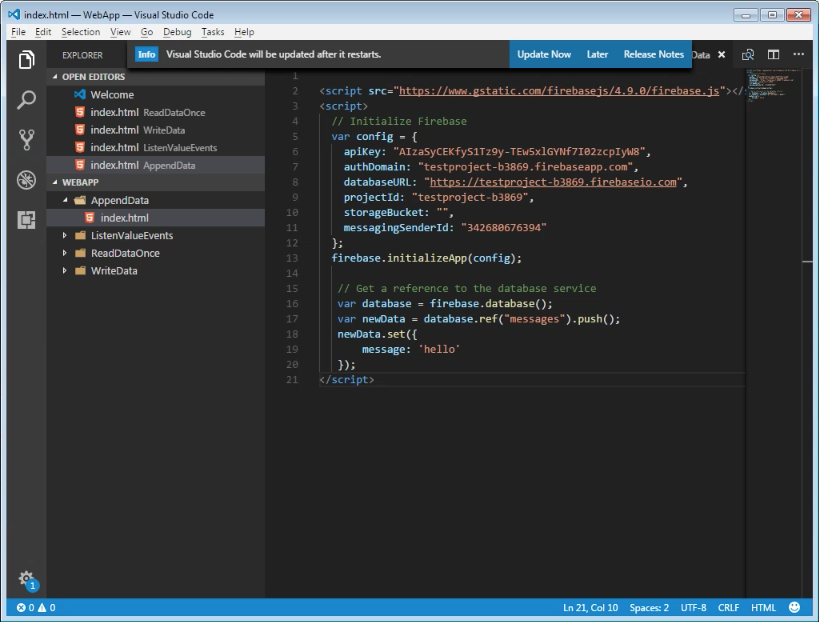Click the Welcome editor VS Code icon
Screen dimensions: 819x622
[x=80, y=95]
